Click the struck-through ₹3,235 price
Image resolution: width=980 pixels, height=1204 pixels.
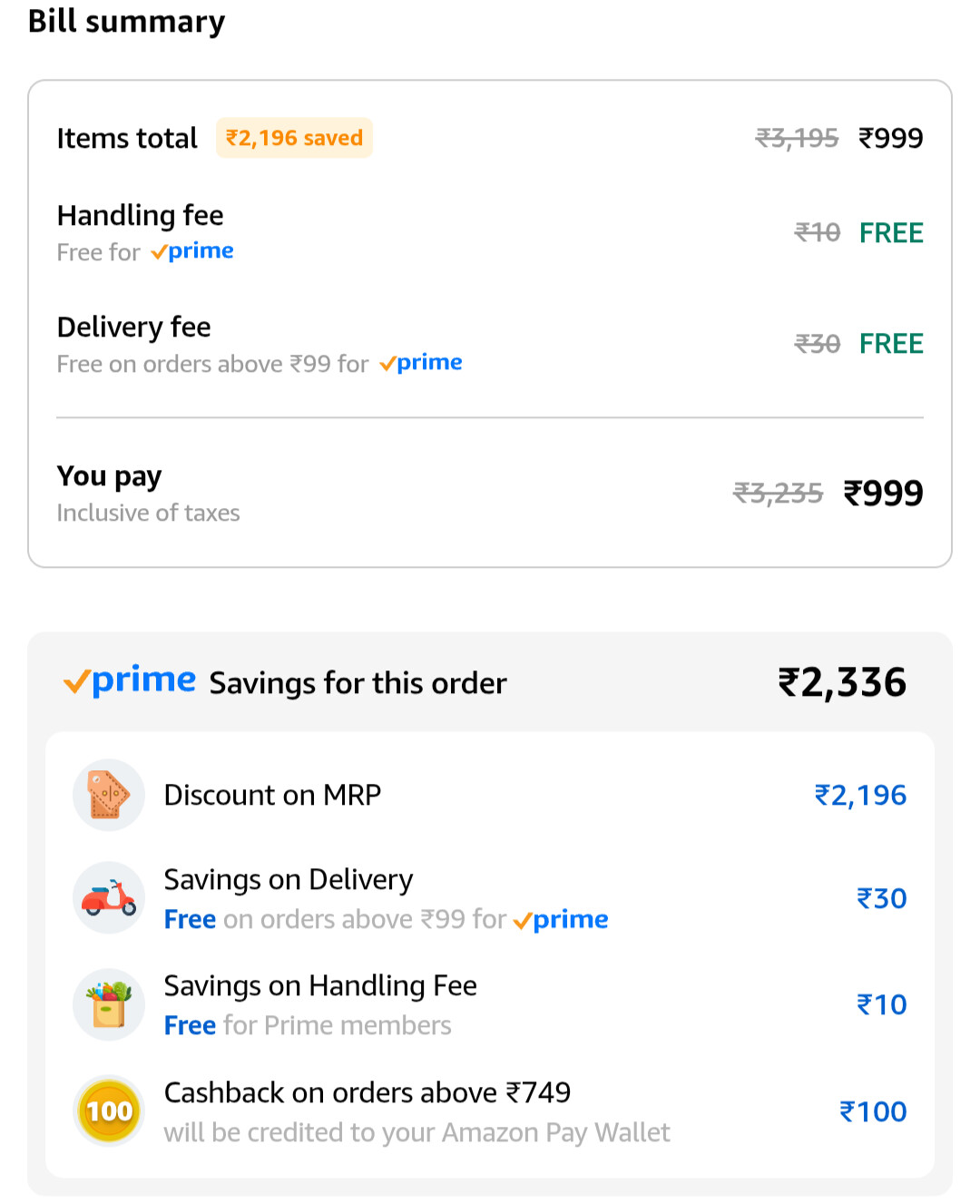coord(778,493)
